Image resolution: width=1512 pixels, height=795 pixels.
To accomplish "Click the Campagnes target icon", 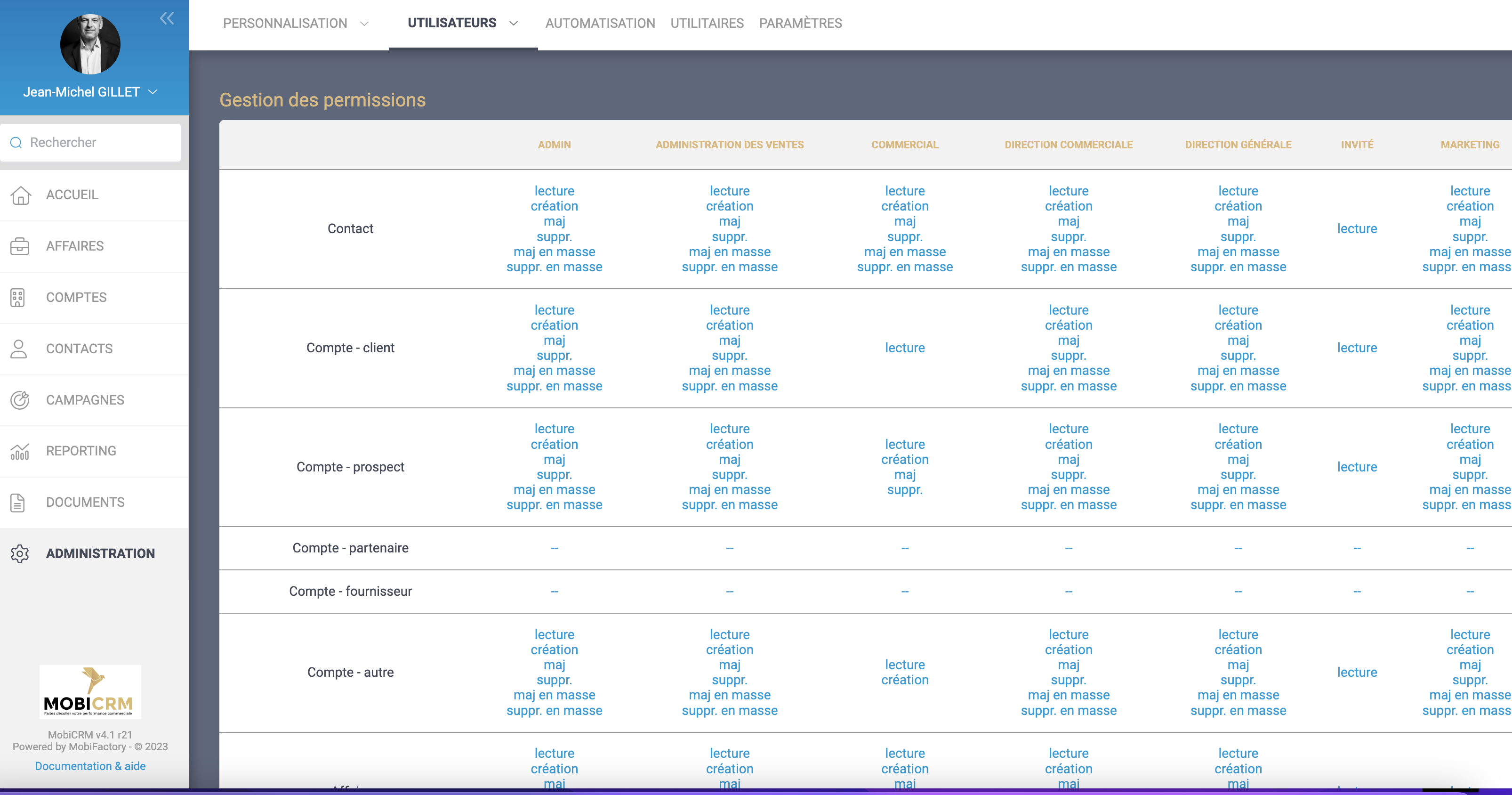I will [x=20, y=400].
